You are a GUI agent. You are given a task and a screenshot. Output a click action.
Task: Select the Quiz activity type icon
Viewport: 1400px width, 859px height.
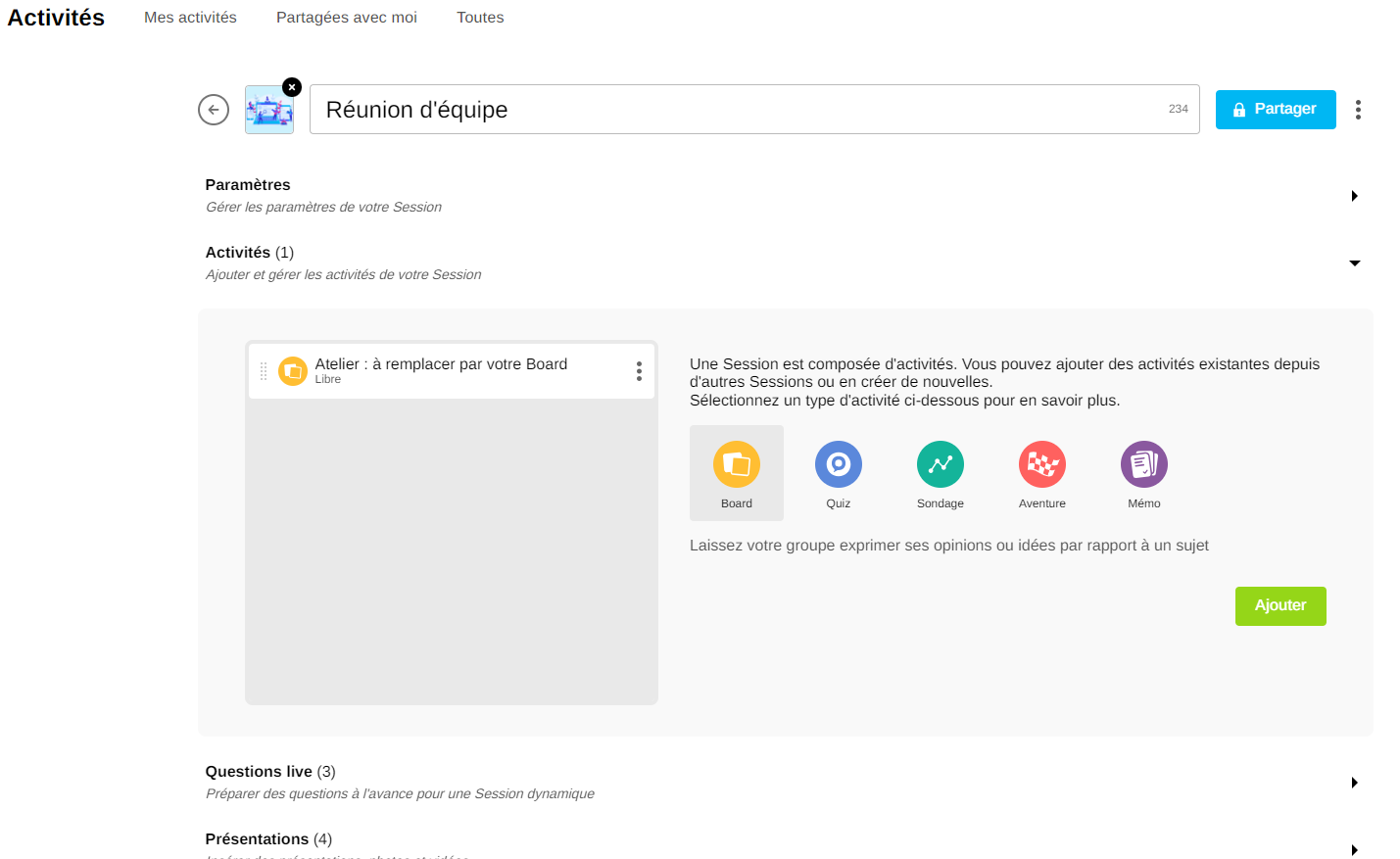click(838, 465)
